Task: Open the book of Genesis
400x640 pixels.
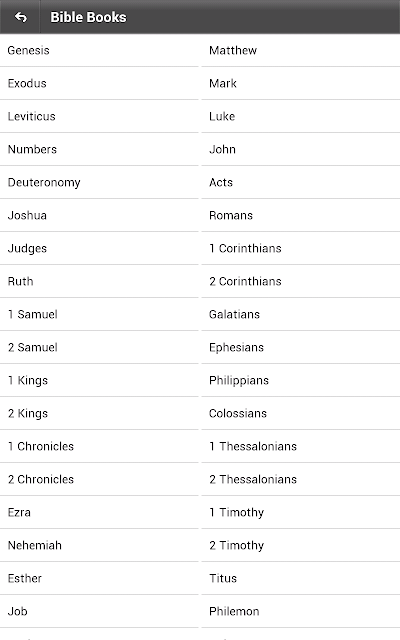Action: 99,50
